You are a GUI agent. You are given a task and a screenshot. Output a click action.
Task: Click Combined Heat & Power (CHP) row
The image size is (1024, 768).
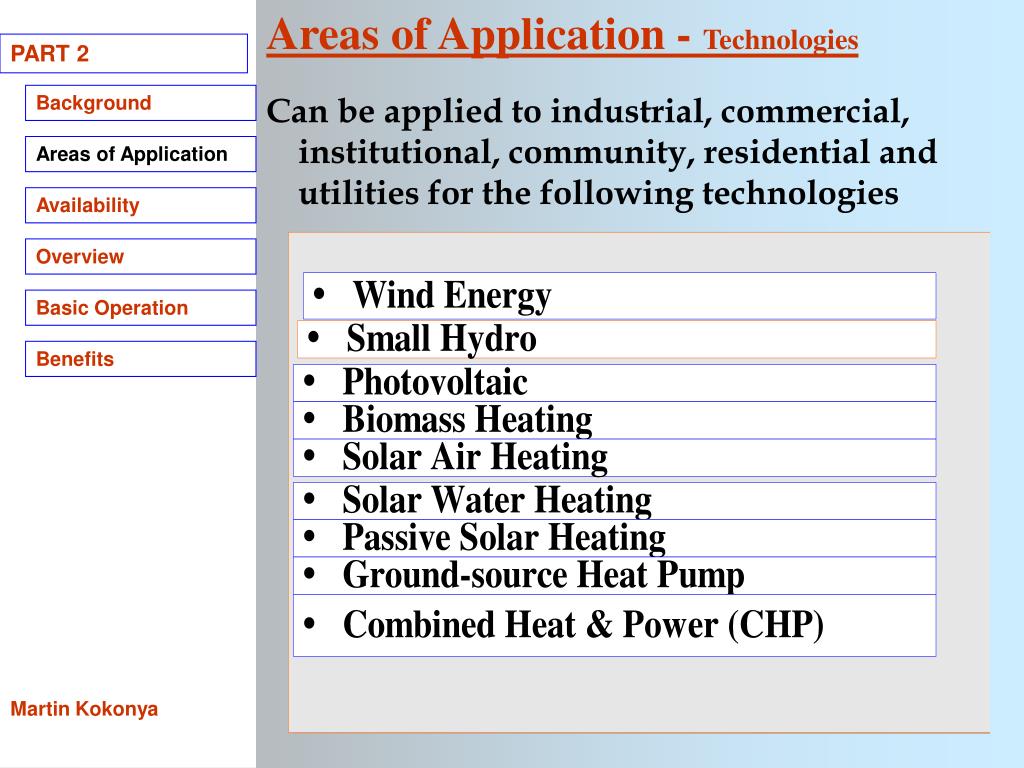coord(615,625)
